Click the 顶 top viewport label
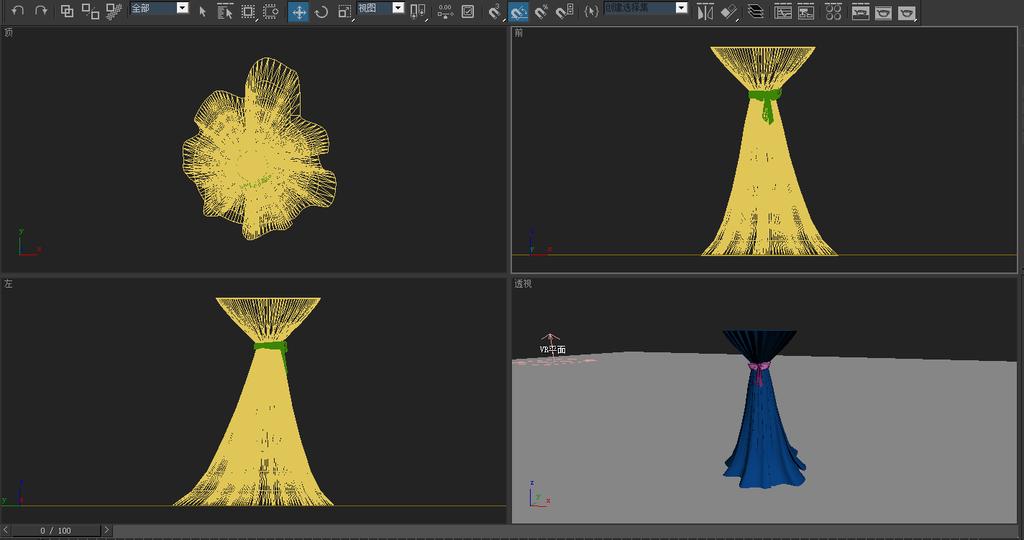 tap(8, 33)
